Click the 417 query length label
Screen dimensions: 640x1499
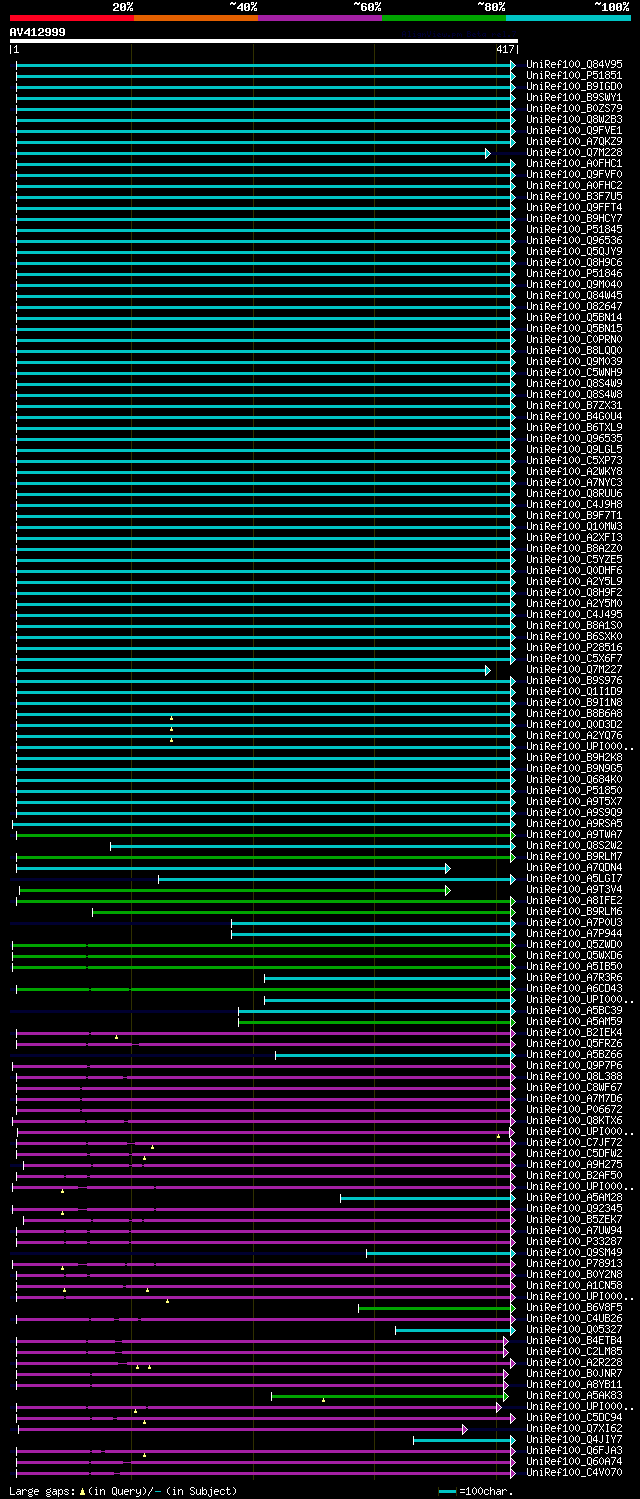point(505,49)
